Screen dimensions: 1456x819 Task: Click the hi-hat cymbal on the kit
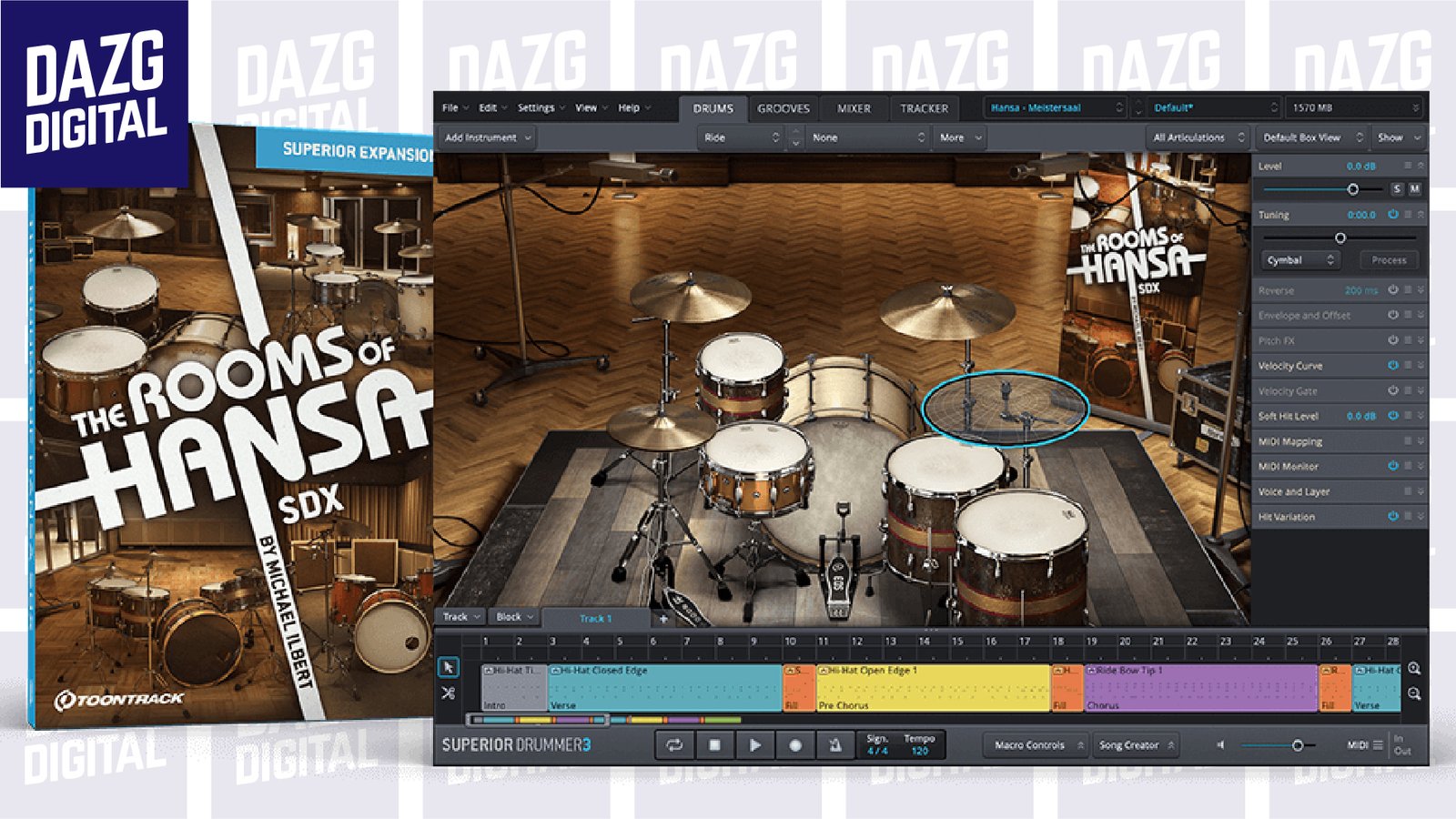point(662,428)
